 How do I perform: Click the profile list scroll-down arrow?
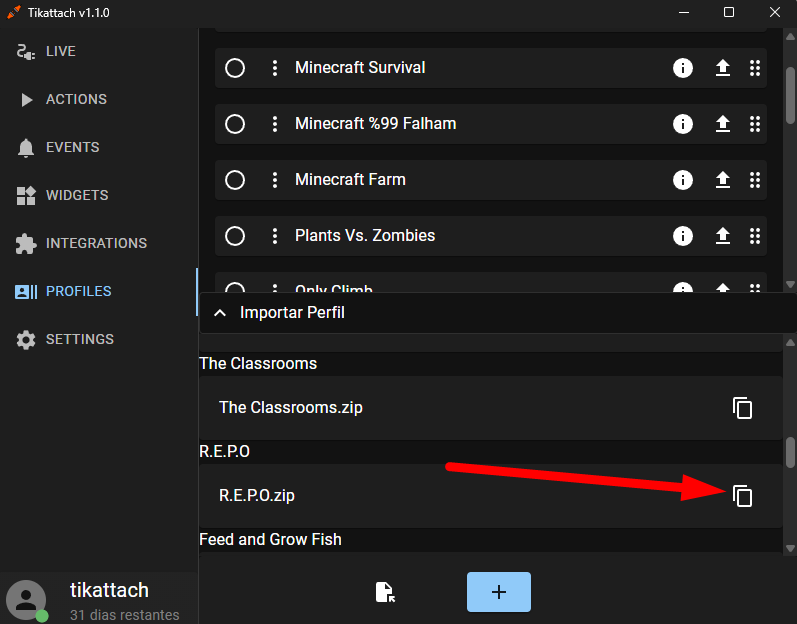coord(790,284)
